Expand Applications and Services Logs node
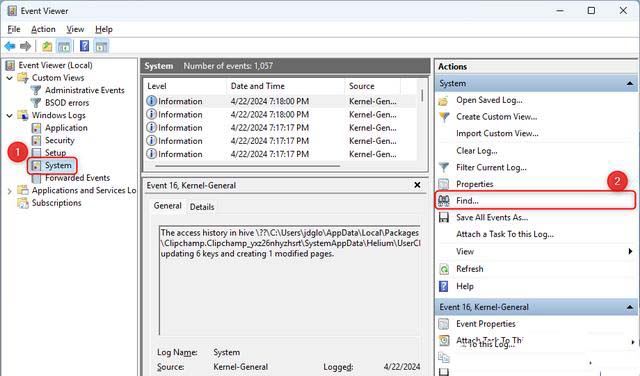This screenshot has height=376, width=640. 10,191
